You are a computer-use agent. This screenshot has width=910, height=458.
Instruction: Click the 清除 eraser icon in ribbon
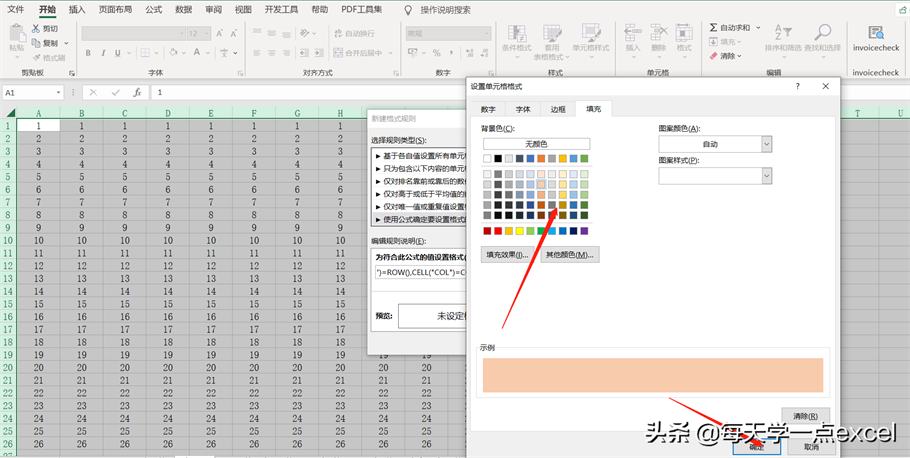tap(713, 56)
